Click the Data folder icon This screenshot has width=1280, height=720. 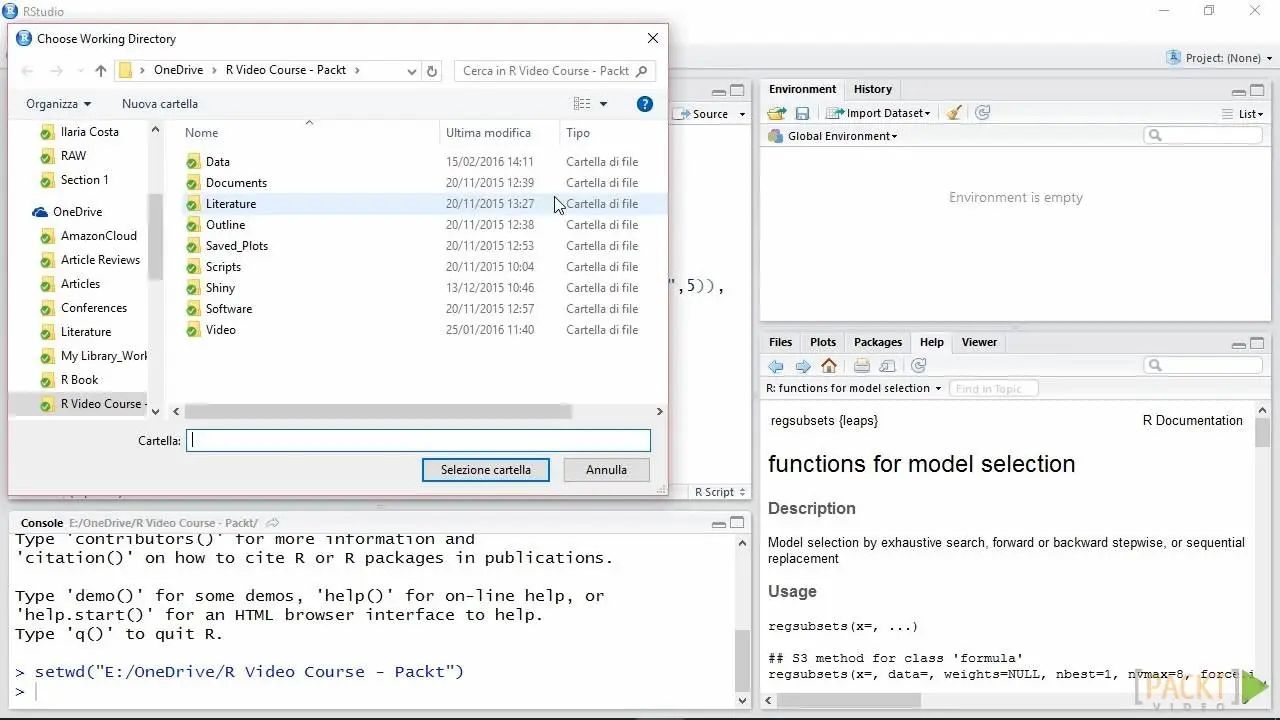(x=193, y=162)
